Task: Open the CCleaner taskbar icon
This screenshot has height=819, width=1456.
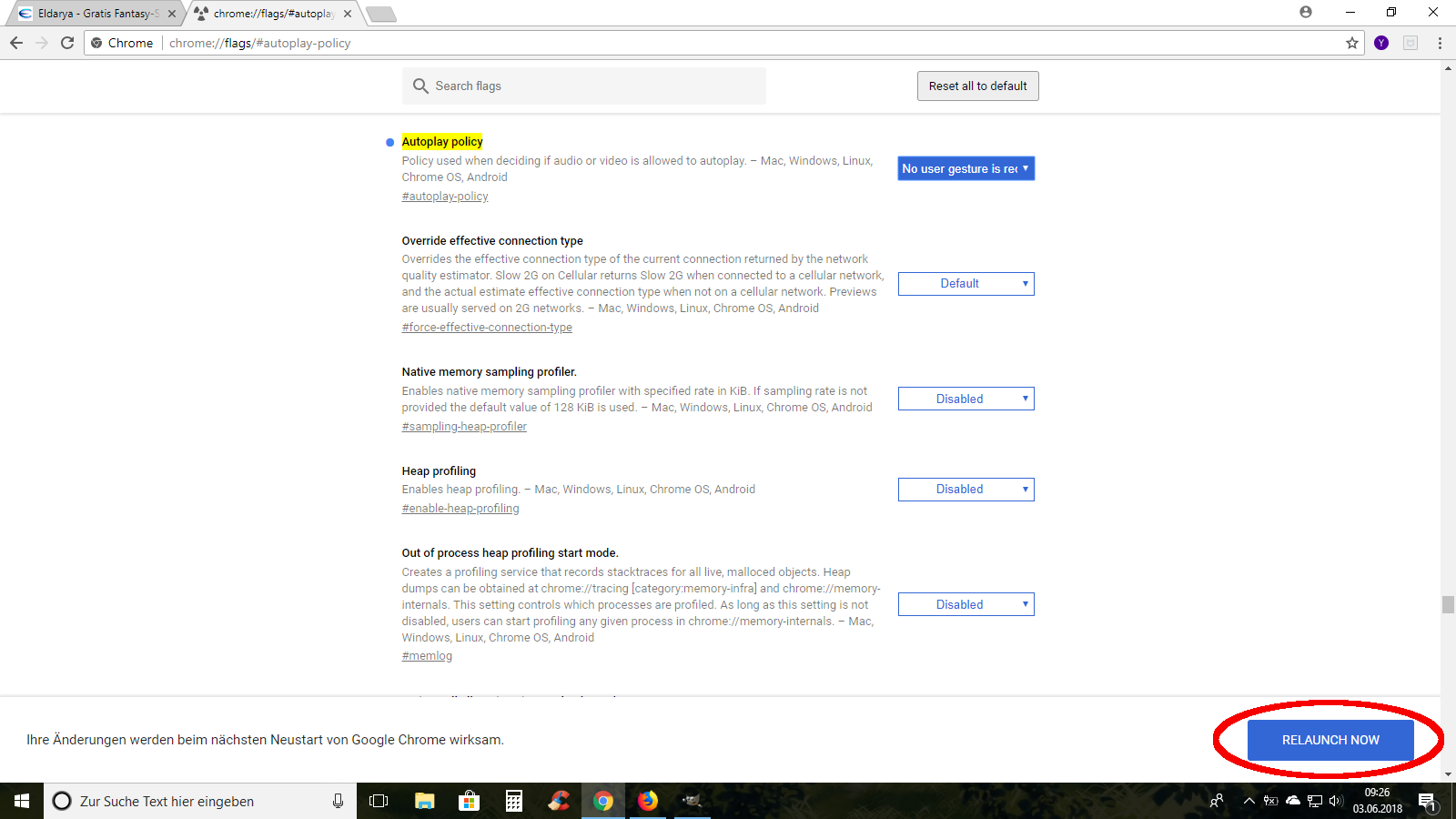Action: [559, 801]
